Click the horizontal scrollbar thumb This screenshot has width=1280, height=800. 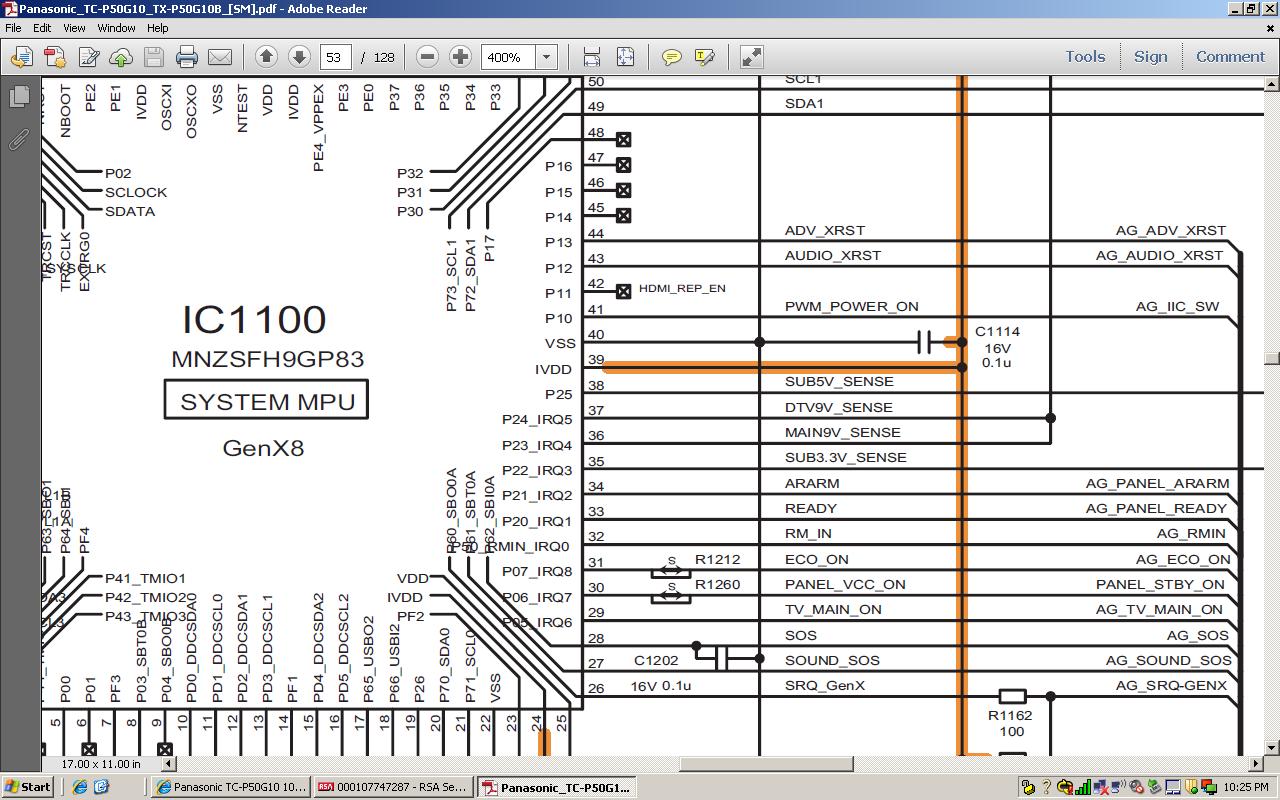tap(766, 764)
